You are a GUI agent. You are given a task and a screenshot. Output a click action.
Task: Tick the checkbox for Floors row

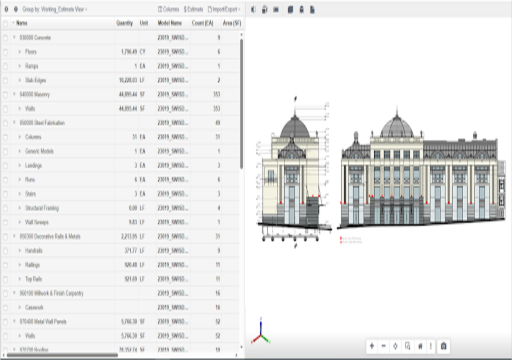point(5,52)
